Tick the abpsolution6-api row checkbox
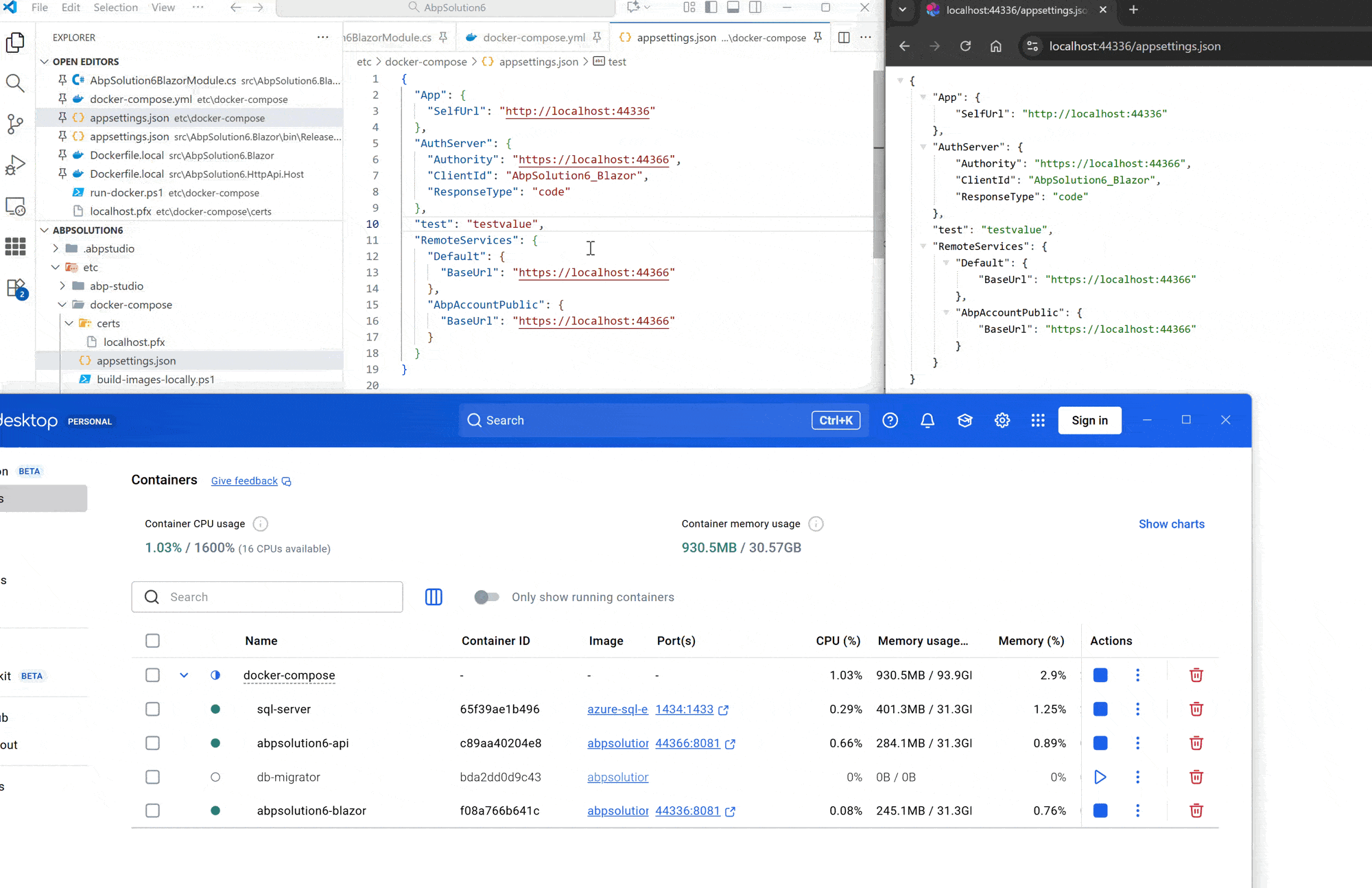1372x888 pixels. tap(152, 743)
